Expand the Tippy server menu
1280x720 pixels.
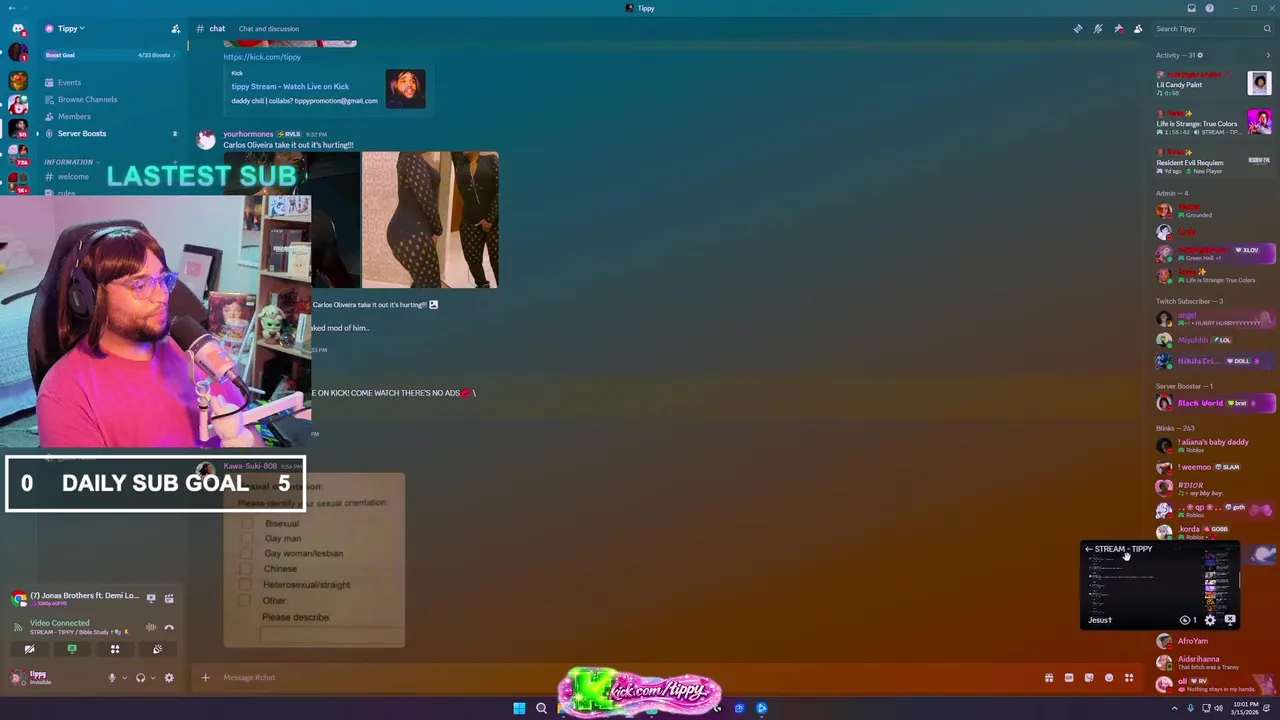click(x=65, y=29)
